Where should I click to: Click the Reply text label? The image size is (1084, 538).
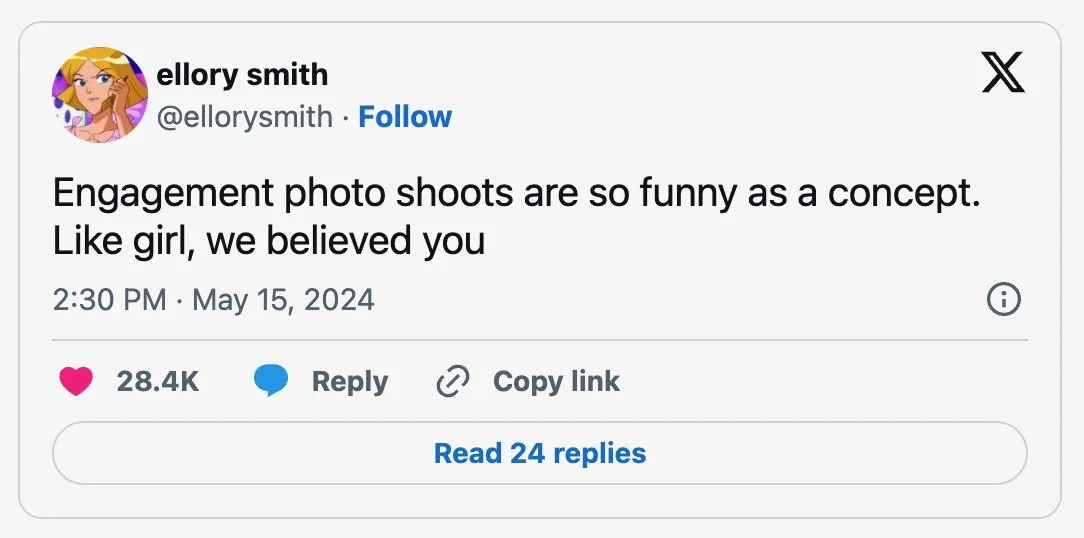(x=349, y=381)
